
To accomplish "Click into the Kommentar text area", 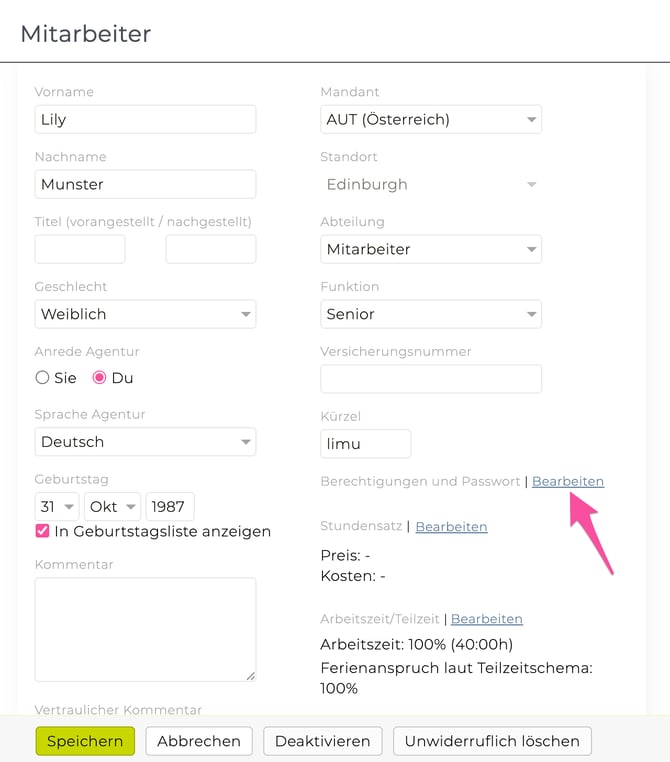I will point(145,629).
